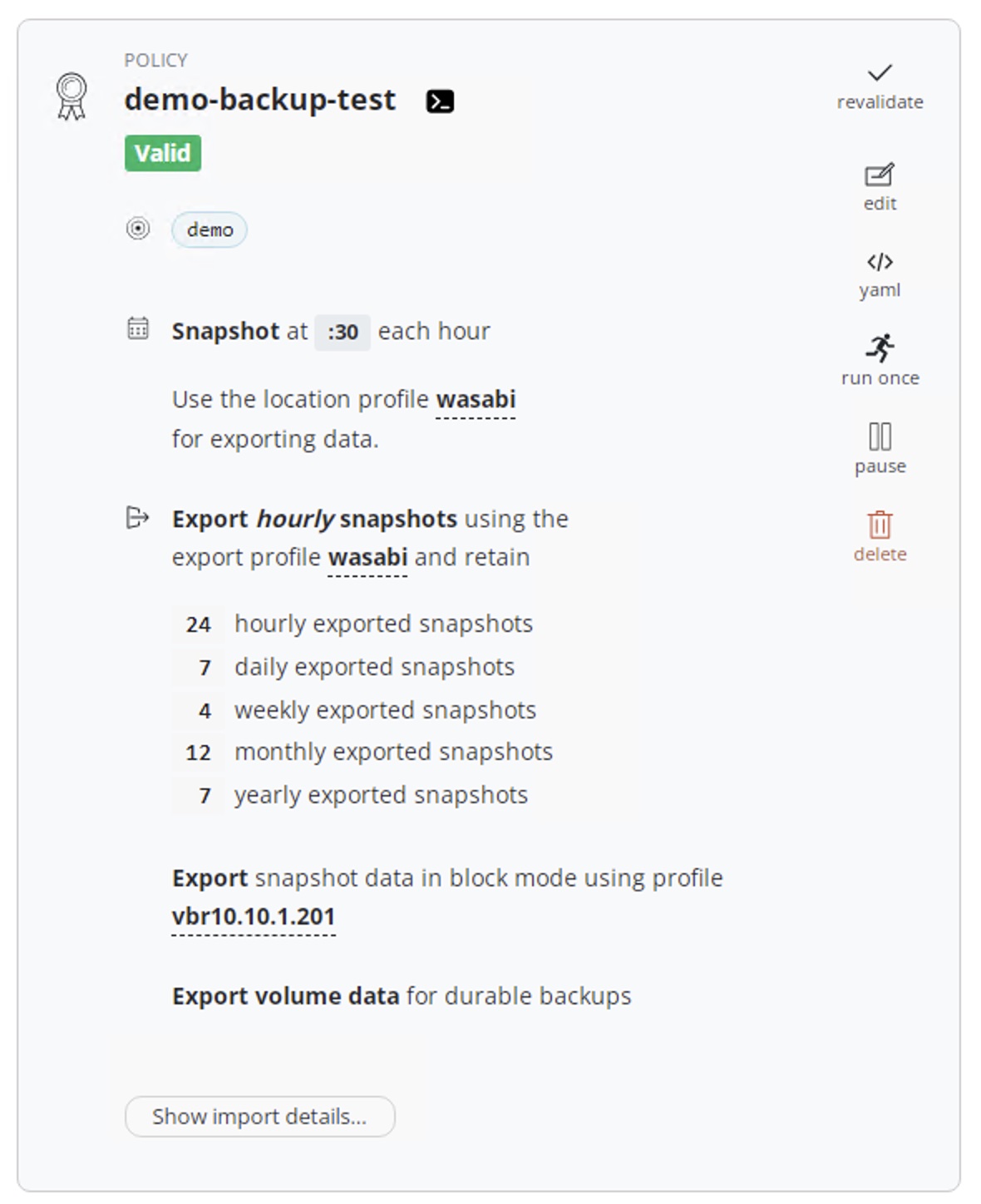981x1204 pixels.
Task: Click the policy ribbon badge icon
Action: point(71,96)
